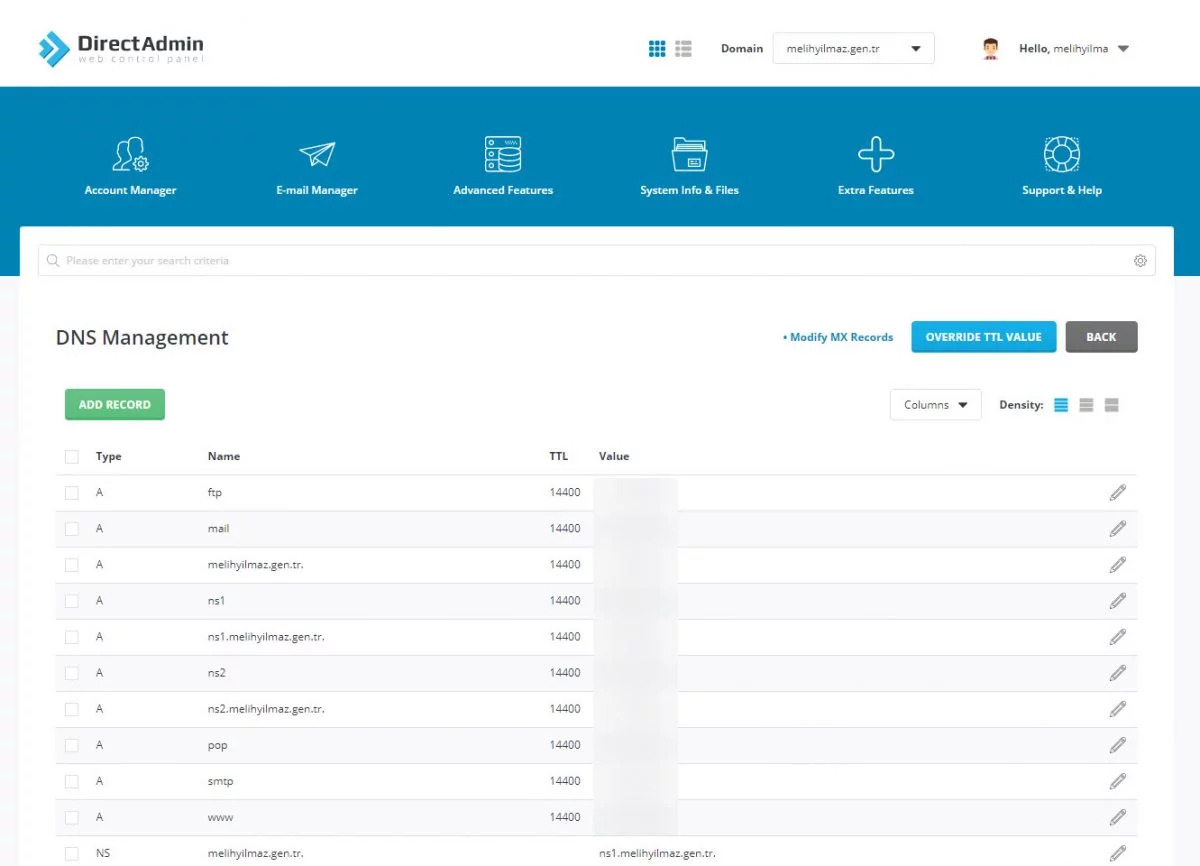Click the user avatar icon
This screenshot has width=1200, height=866.
point(990,48)
